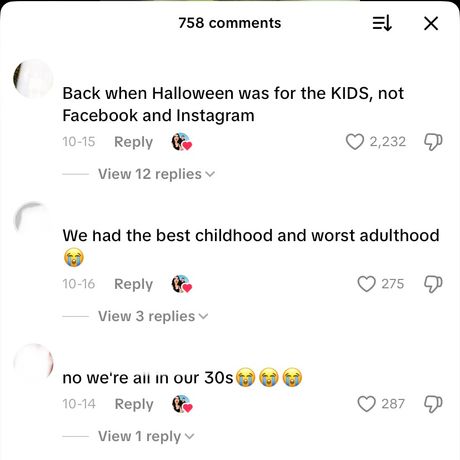This screenshot has width=460, height=460.
Task: Like the Halloween KIDS comment
Action: tap(355, 142)
